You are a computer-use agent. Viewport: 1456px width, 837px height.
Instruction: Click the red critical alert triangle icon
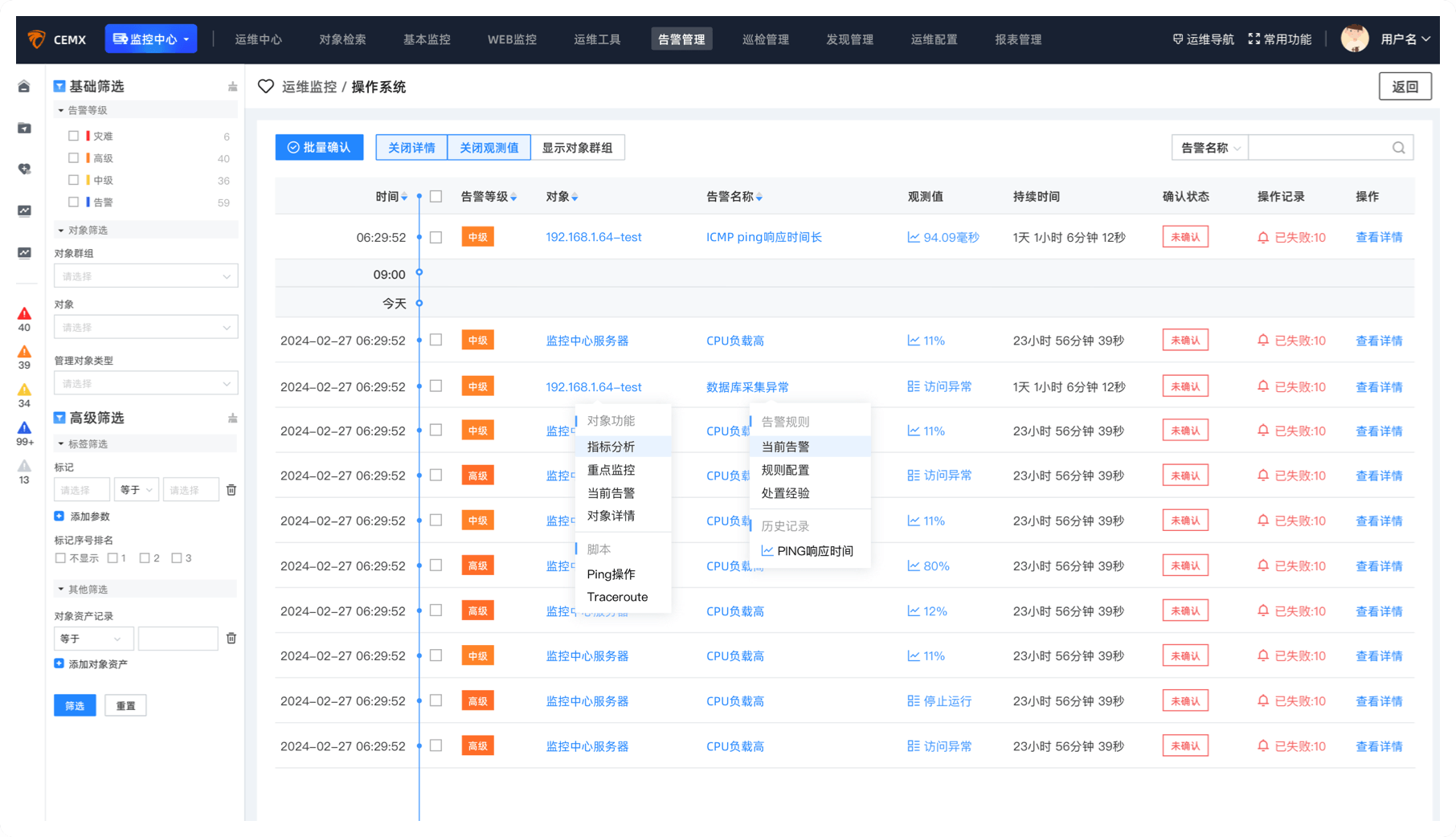(x=24, y=313)
